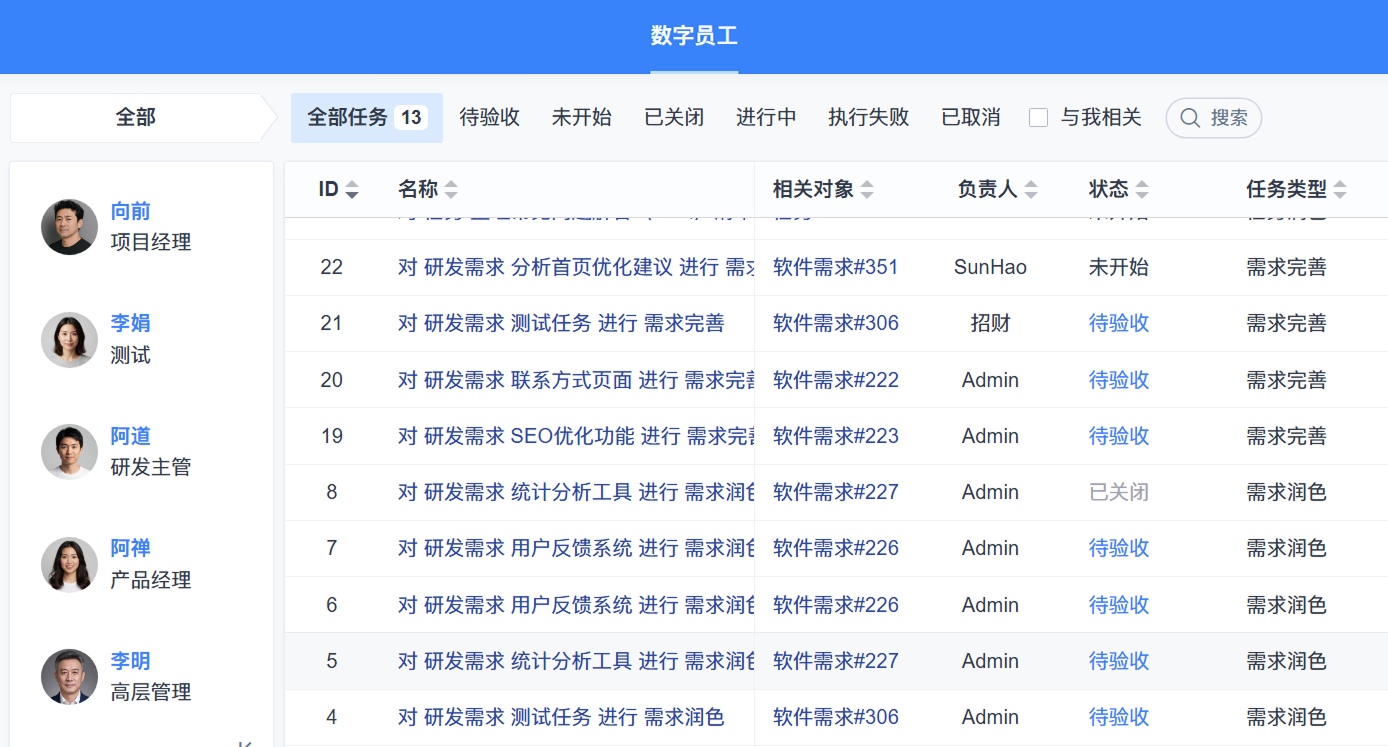Open 向前's avatar photo
Screen dimensions: 1388x747
[69, 227]
